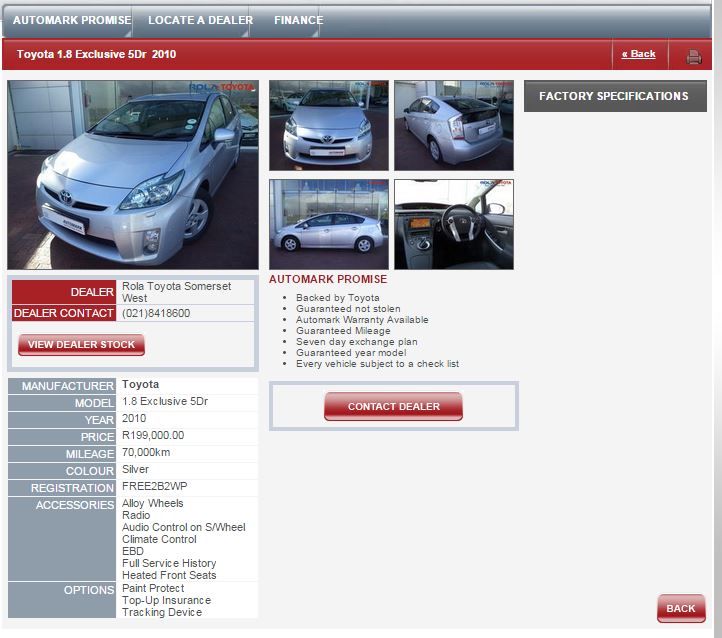
Task: Click 'Guaranteed not stolen' bullet text
Action: tap(348, 309)
